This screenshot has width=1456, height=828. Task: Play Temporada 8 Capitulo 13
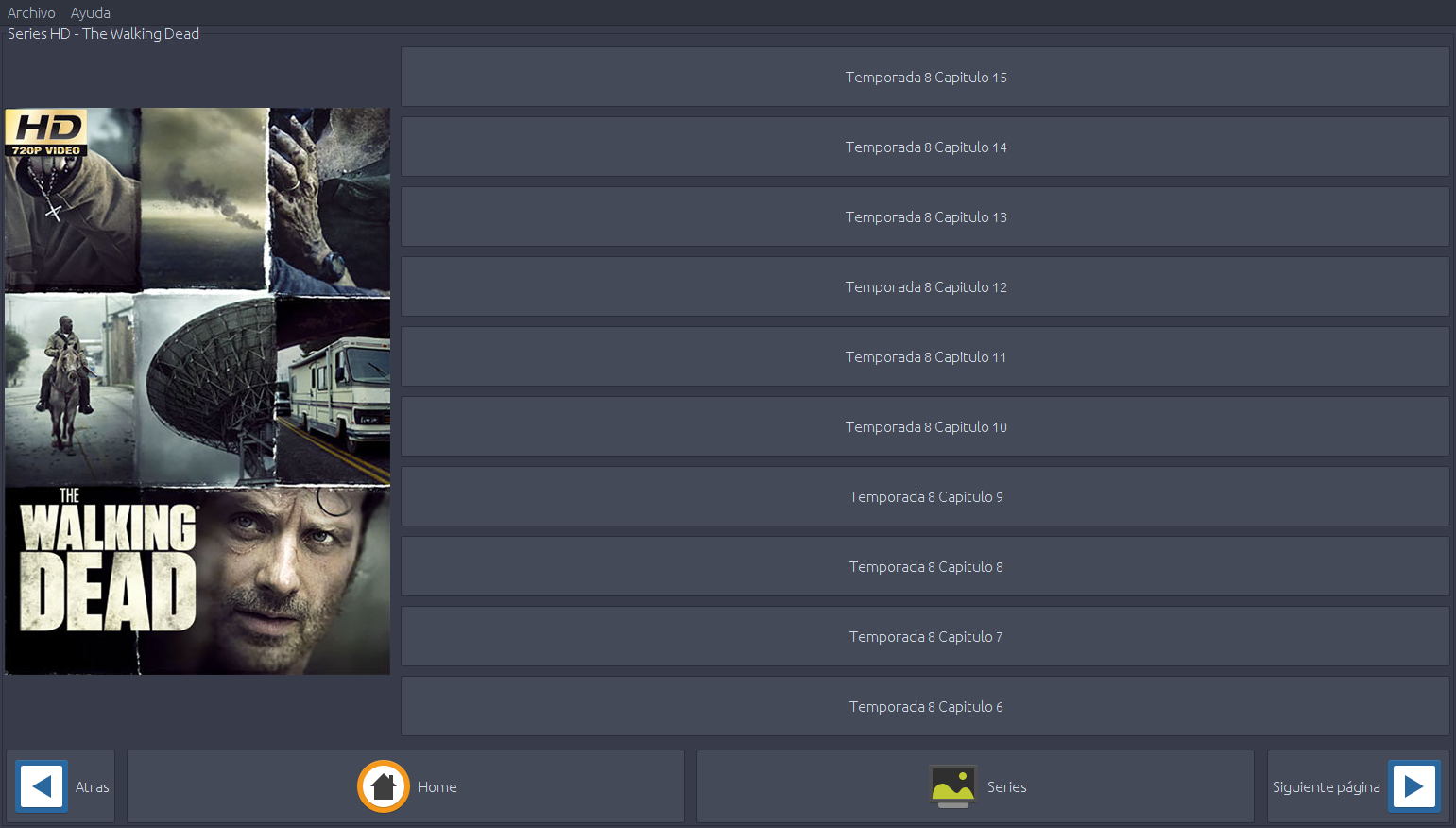click(925, 216)
